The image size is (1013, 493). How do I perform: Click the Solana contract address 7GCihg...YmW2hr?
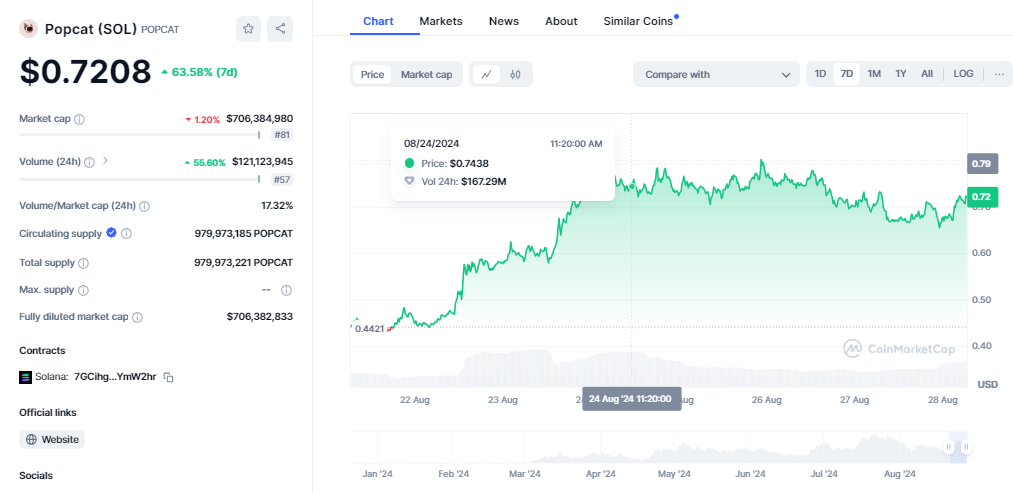click(115, 377)
